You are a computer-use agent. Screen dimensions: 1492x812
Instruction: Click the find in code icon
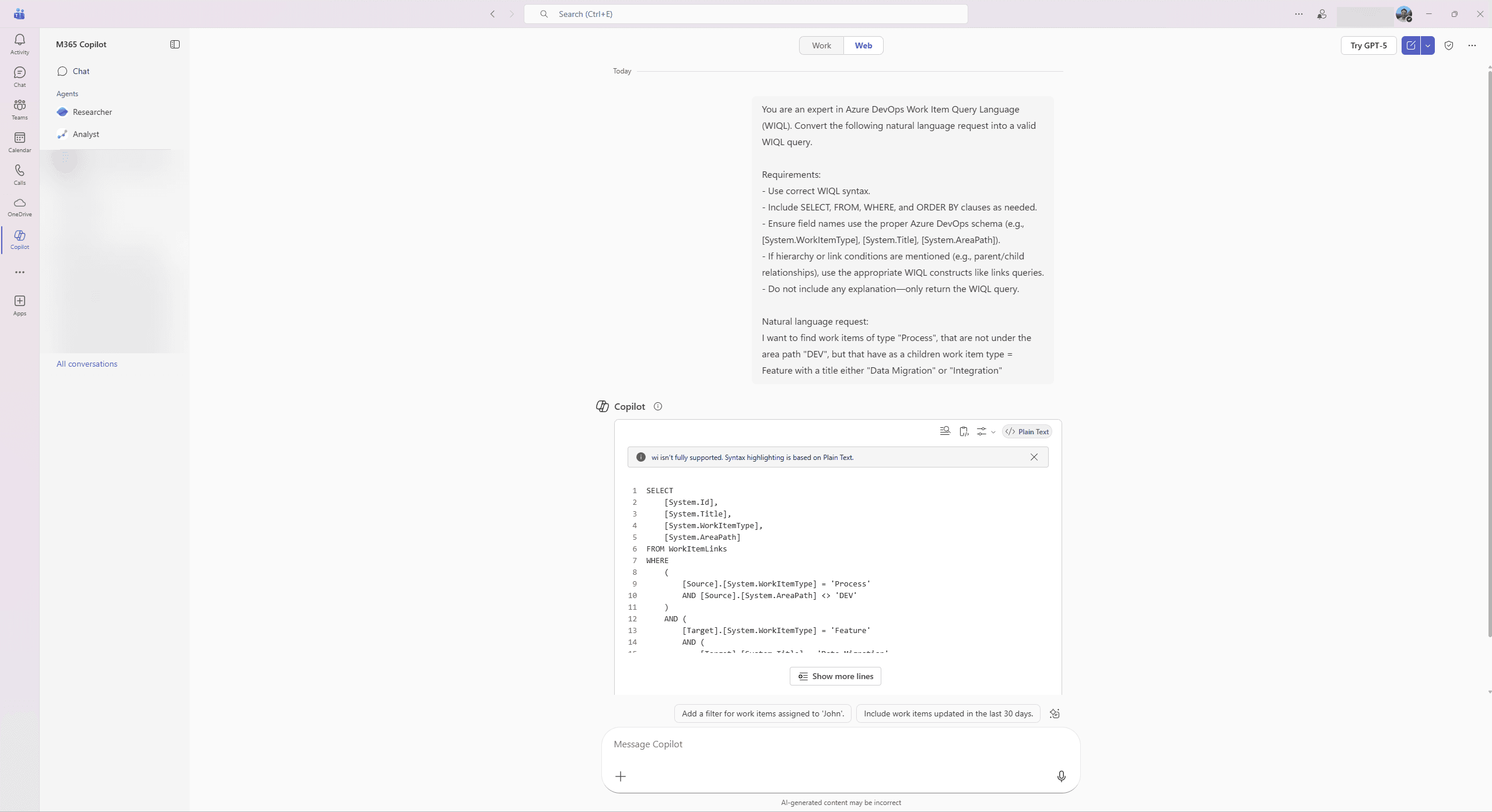945,431
